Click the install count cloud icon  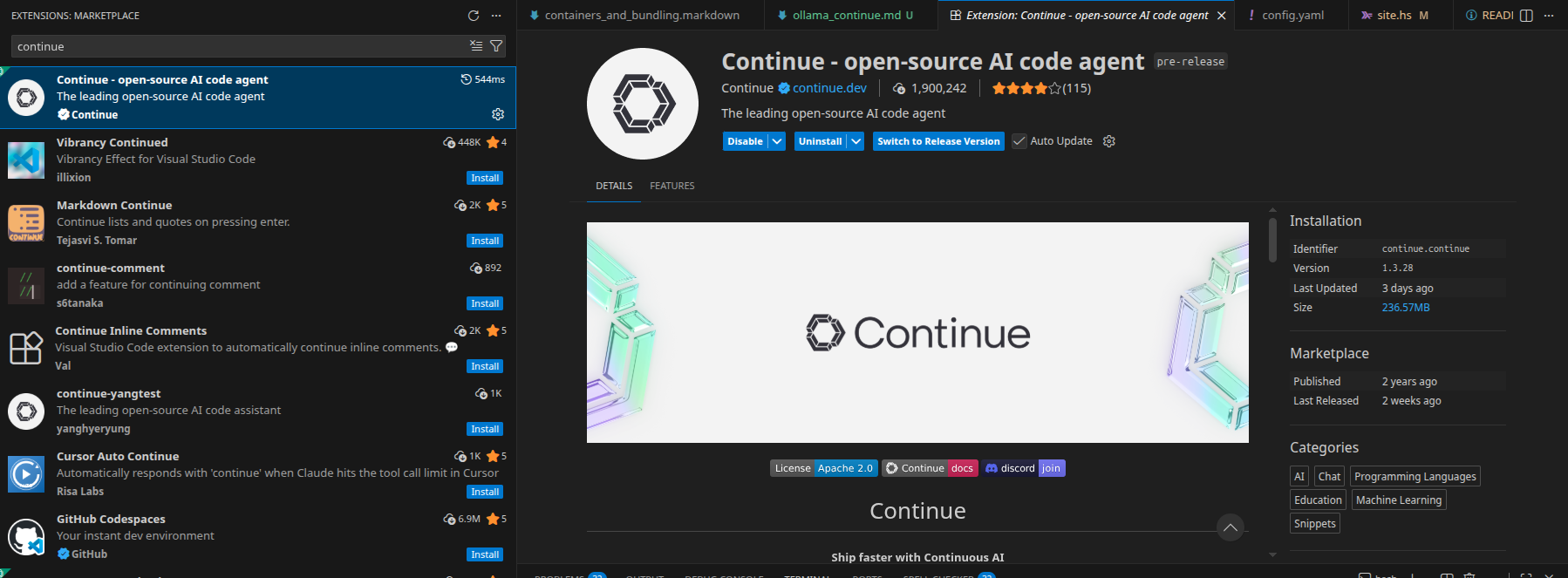pyautogui.click(x=899, y=89)
